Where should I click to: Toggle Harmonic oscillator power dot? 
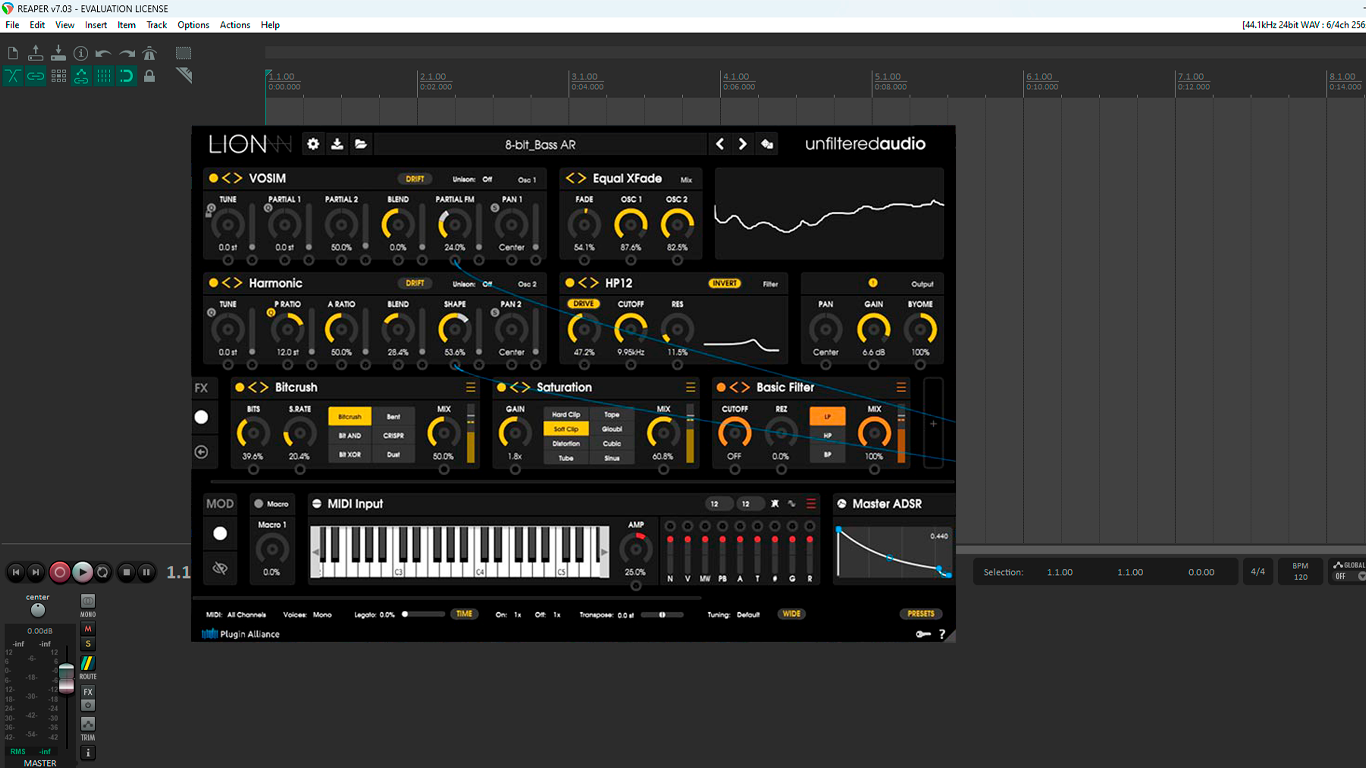click(213, 283)
